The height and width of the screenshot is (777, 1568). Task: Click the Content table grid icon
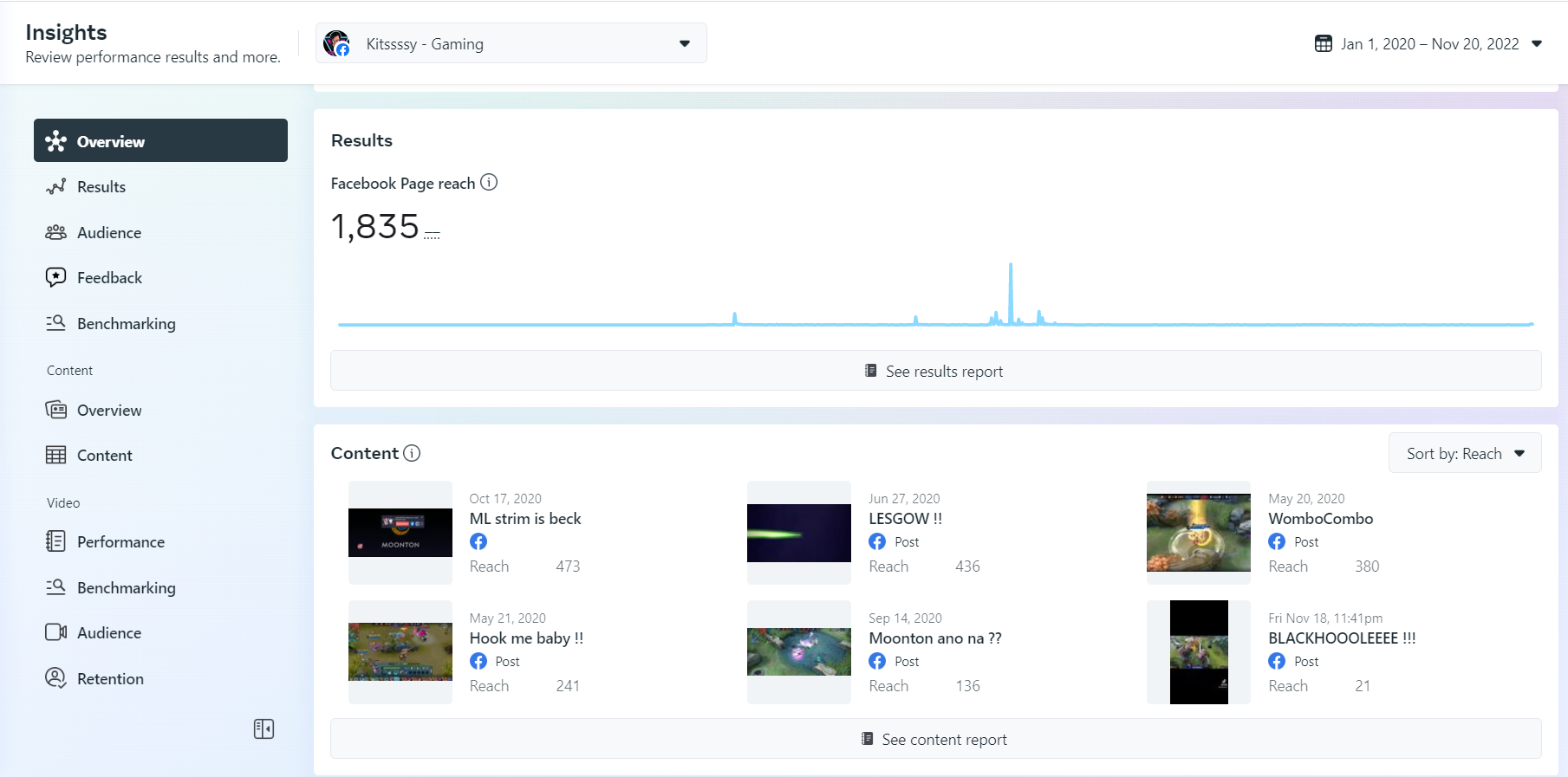(x=56, y=455)
